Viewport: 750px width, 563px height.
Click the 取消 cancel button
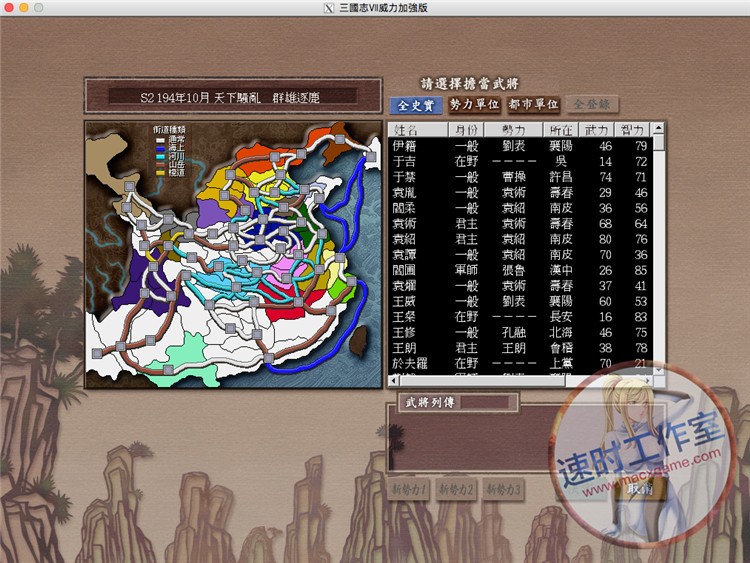640,489
